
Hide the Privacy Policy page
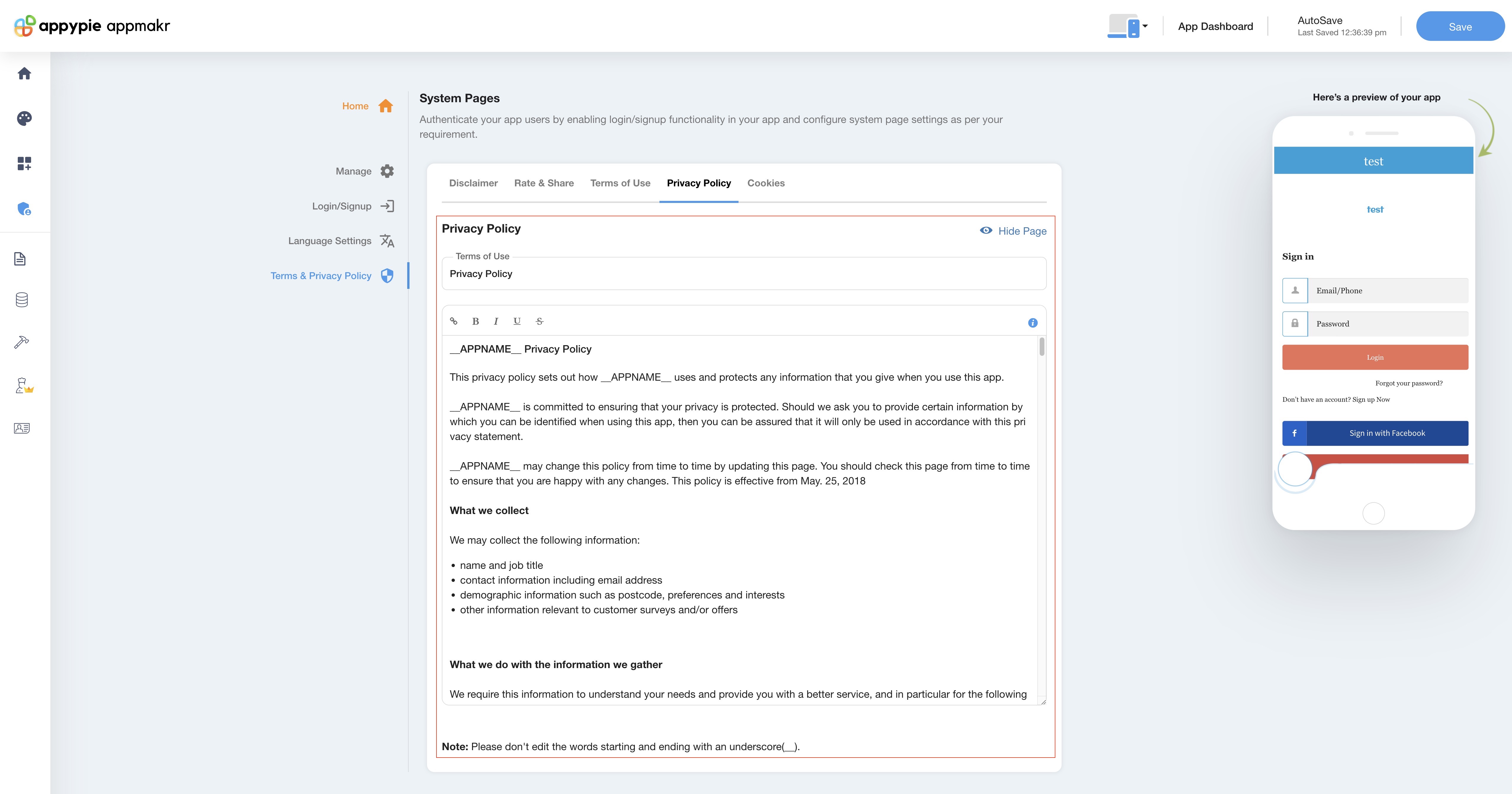(1013, 231)
